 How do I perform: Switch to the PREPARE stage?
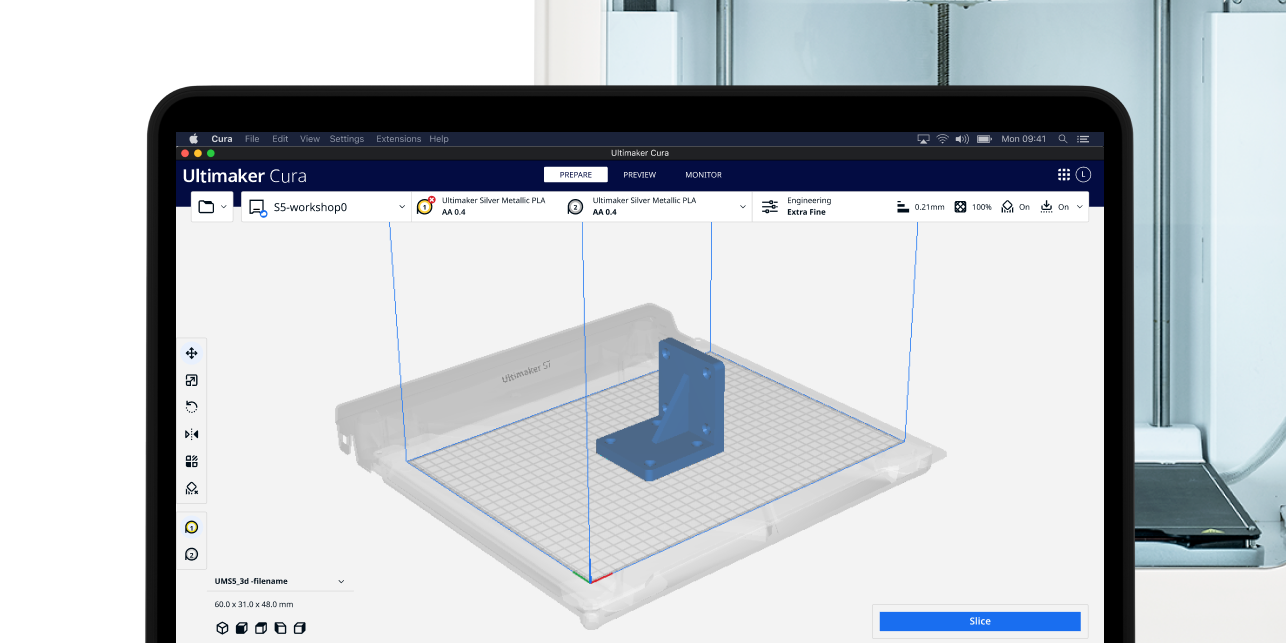pyautogui.click(x=575, y=175)
